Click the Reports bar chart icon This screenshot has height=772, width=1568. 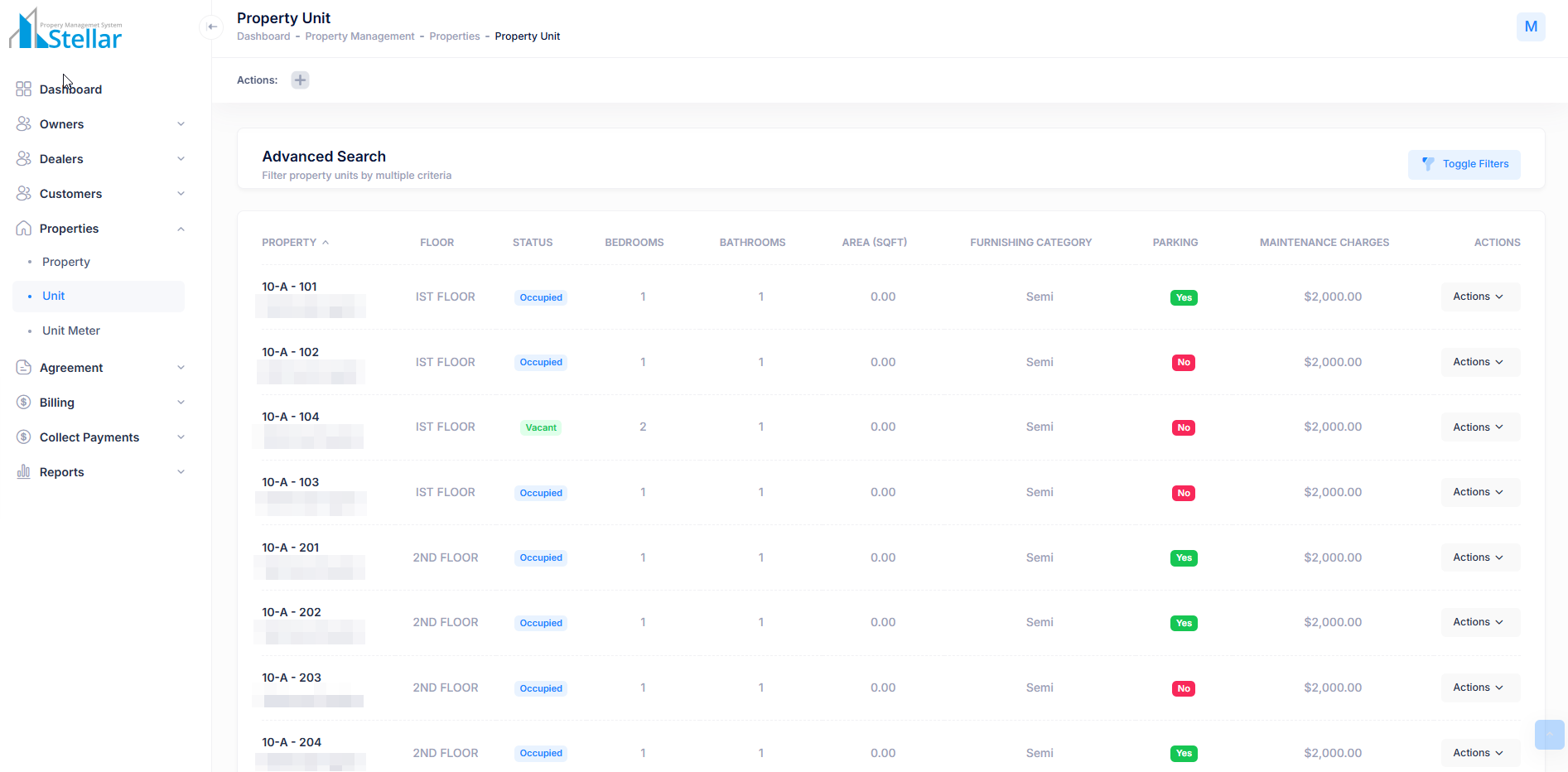(23, 472)
